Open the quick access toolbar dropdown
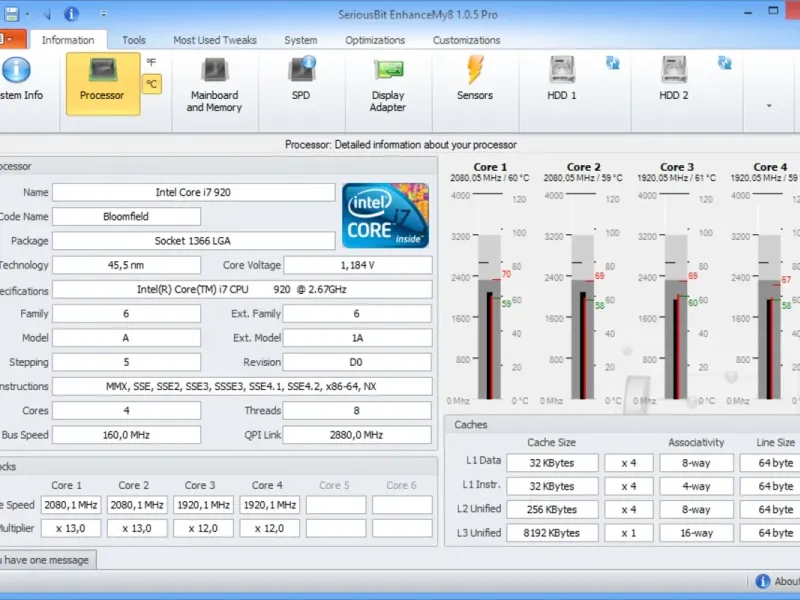This screenshot has width=800, height=600. [x=104, y=14]
